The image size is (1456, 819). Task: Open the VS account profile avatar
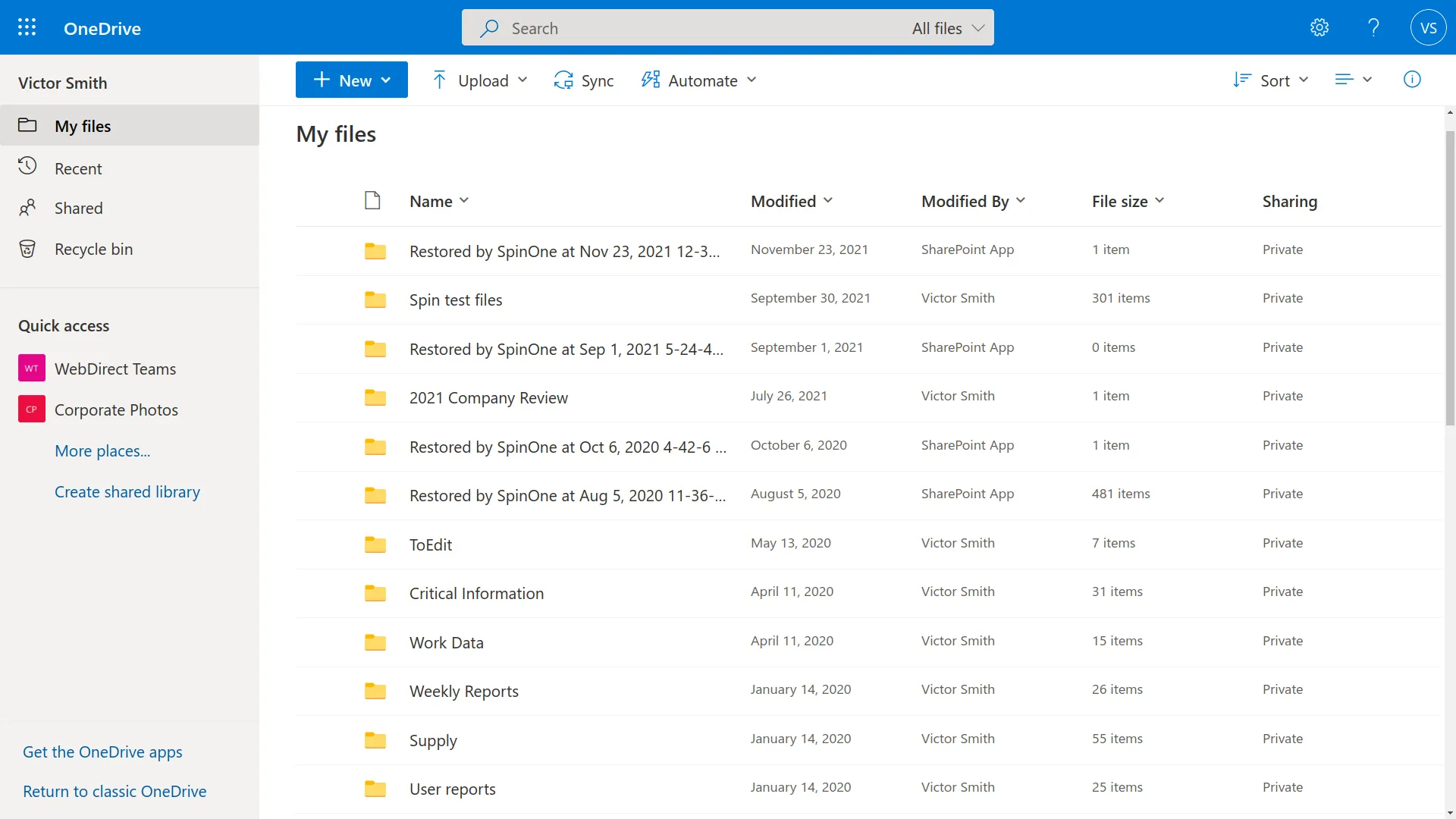click(x=1429, y=27)
